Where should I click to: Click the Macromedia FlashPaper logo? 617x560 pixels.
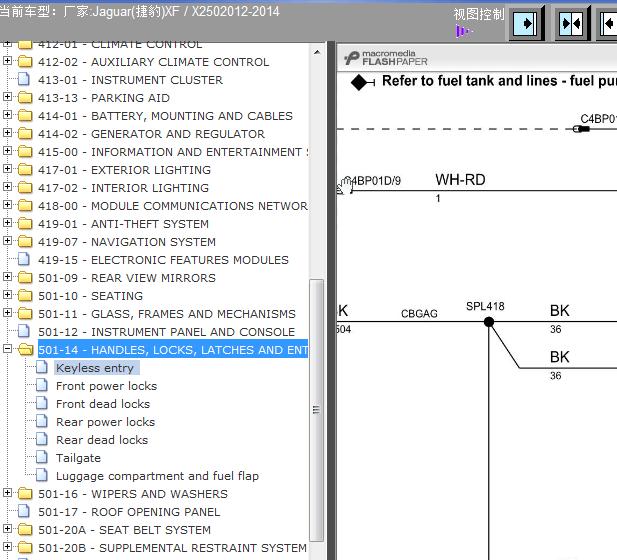pos(386,58)
